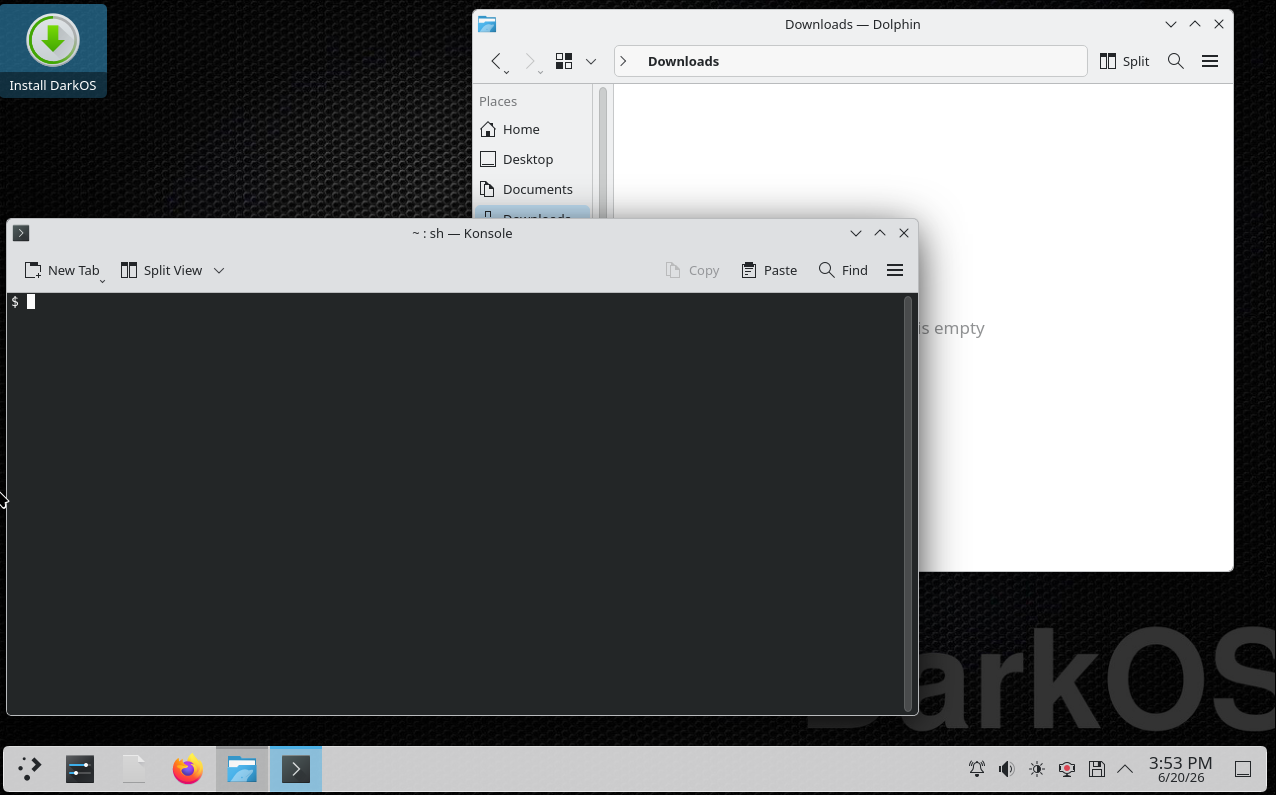Viewport: 1276px width, 795px height.
Task: Switch to Dolphin via taskbar
Action: tap(242, 769)
